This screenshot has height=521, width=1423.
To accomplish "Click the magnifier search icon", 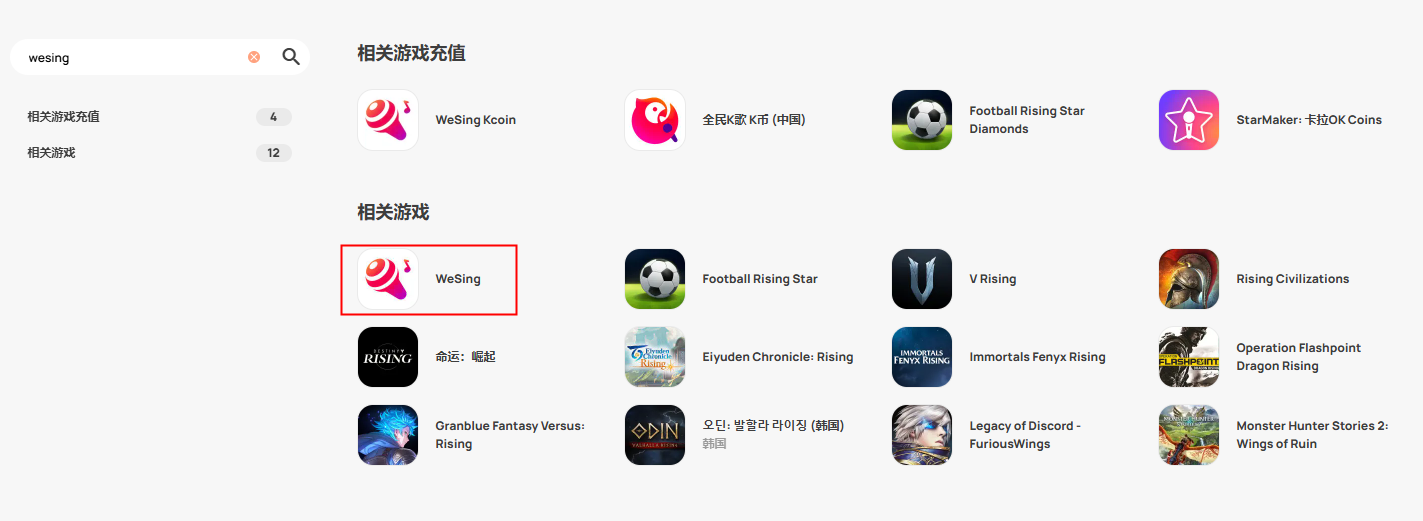I will [x=291, y=57].
